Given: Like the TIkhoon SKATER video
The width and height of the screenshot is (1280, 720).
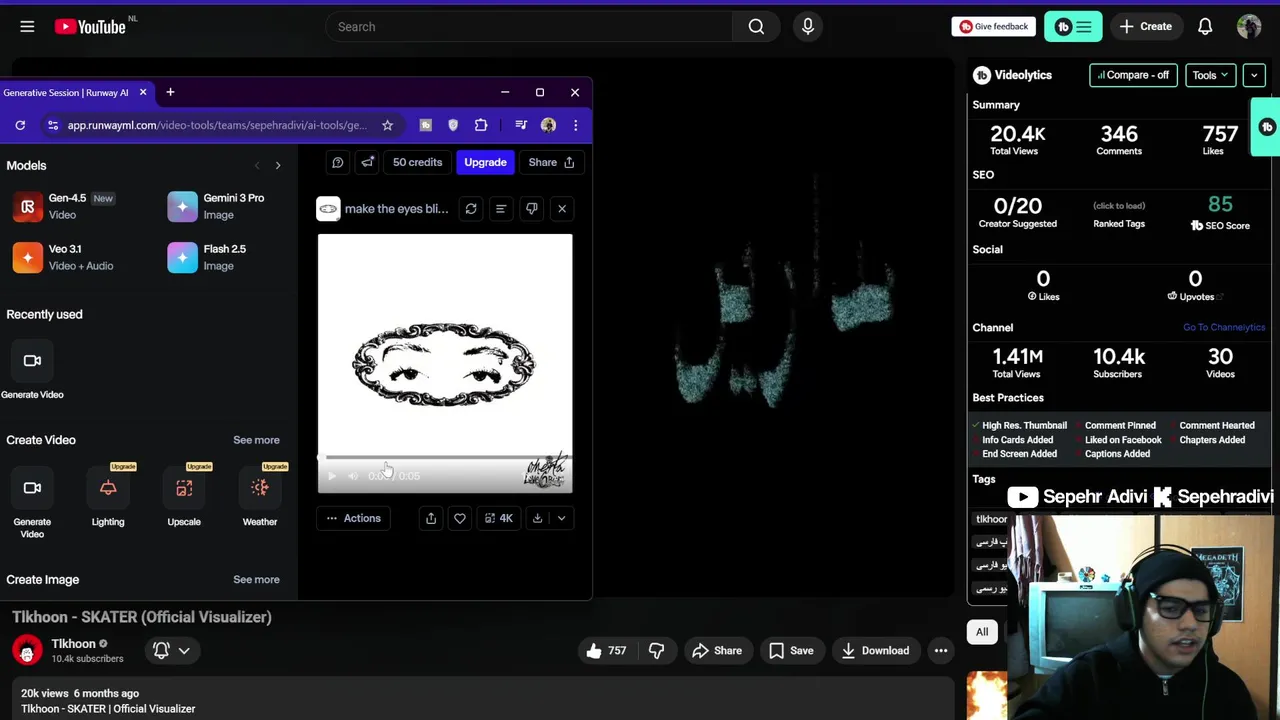Looking at the screenshot, I should tap(607, 650).
